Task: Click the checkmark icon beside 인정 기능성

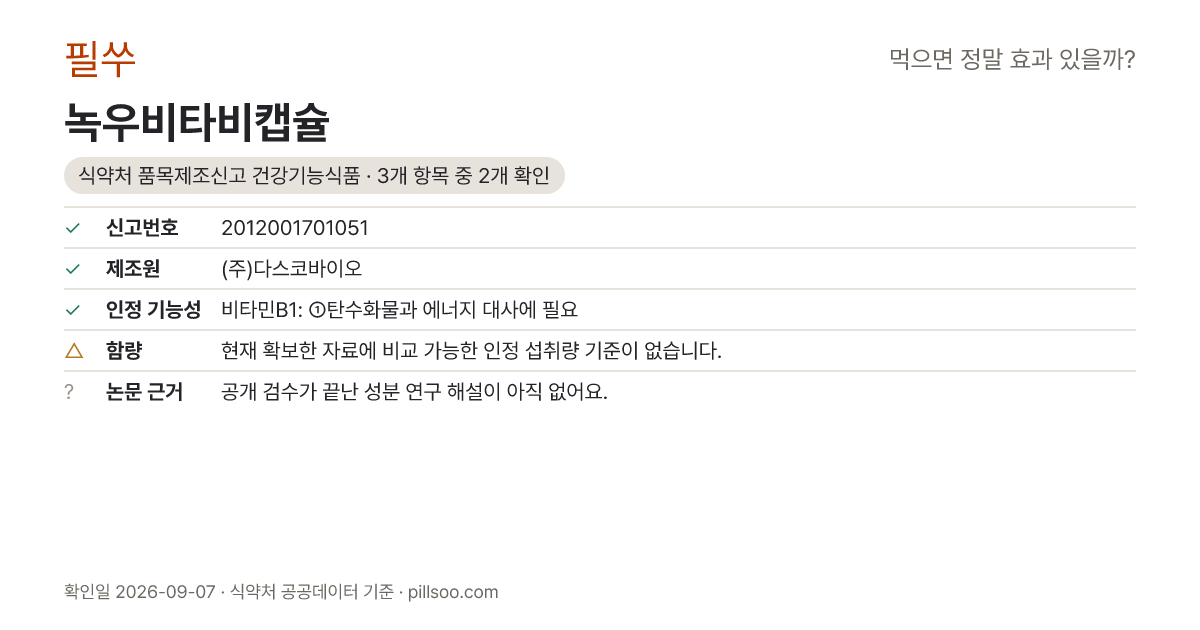Action: [x=72, y=310]
